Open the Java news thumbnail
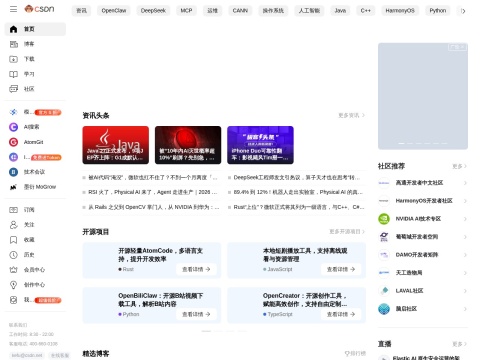 point(116,145)
